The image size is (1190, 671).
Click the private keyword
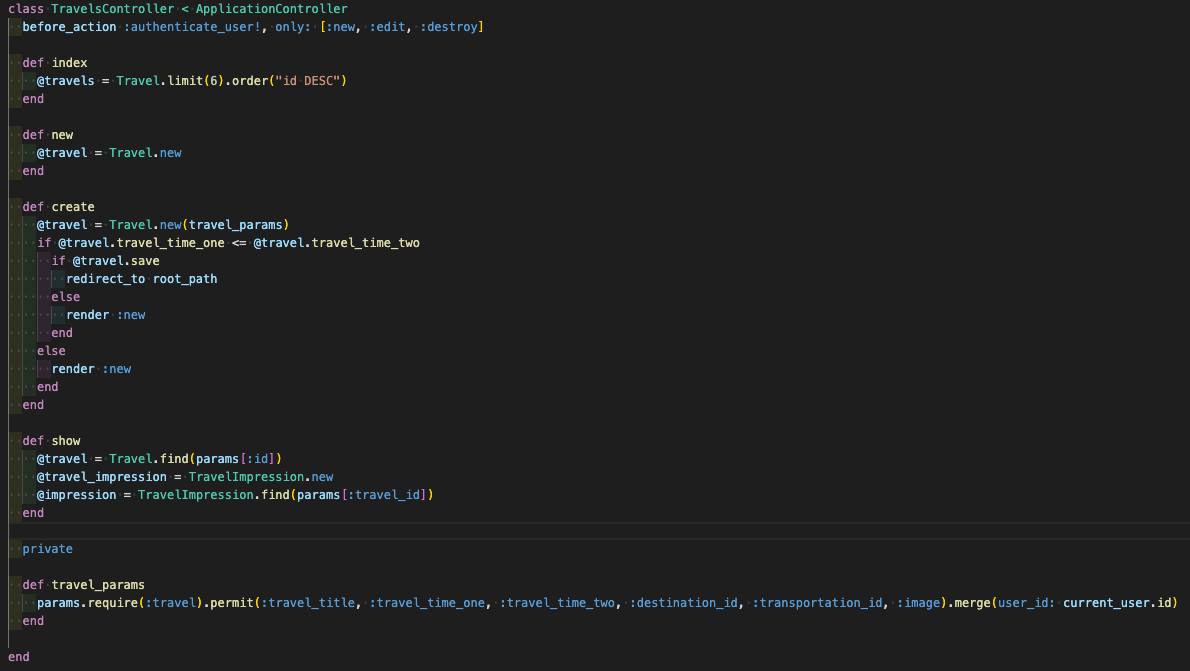tap(47, 549)
